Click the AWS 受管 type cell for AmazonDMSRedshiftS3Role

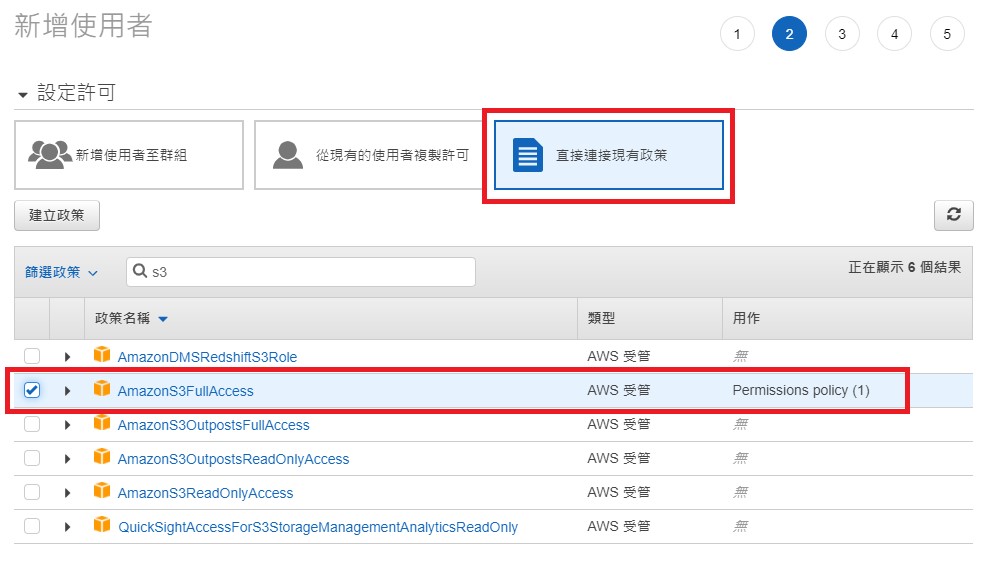point(619,356)
